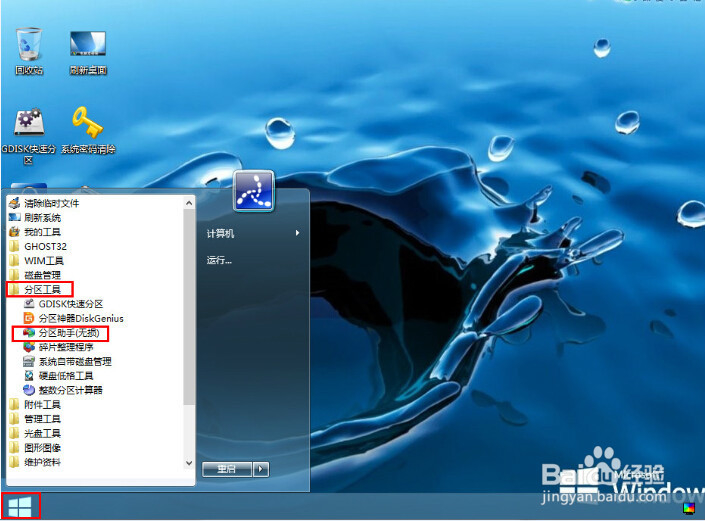Expand the 磁盘管理 folder
Viewport: 705px width, 521px height.
[x=35, y=275]
